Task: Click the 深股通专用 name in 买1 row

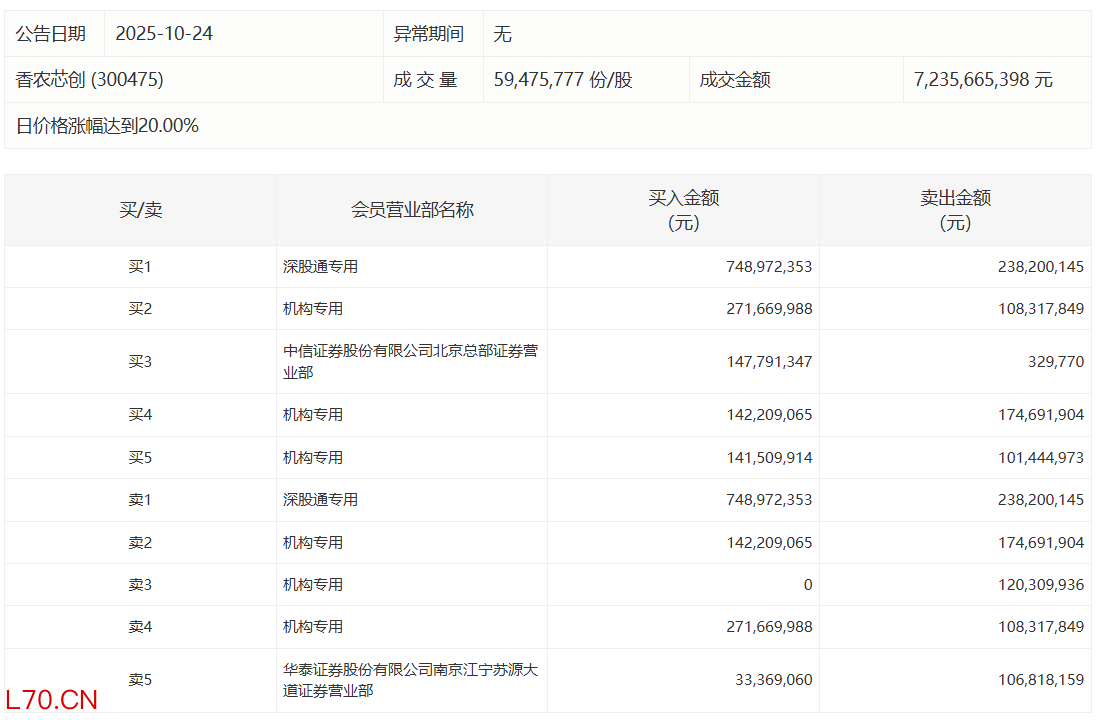Action: pos(320,267)
